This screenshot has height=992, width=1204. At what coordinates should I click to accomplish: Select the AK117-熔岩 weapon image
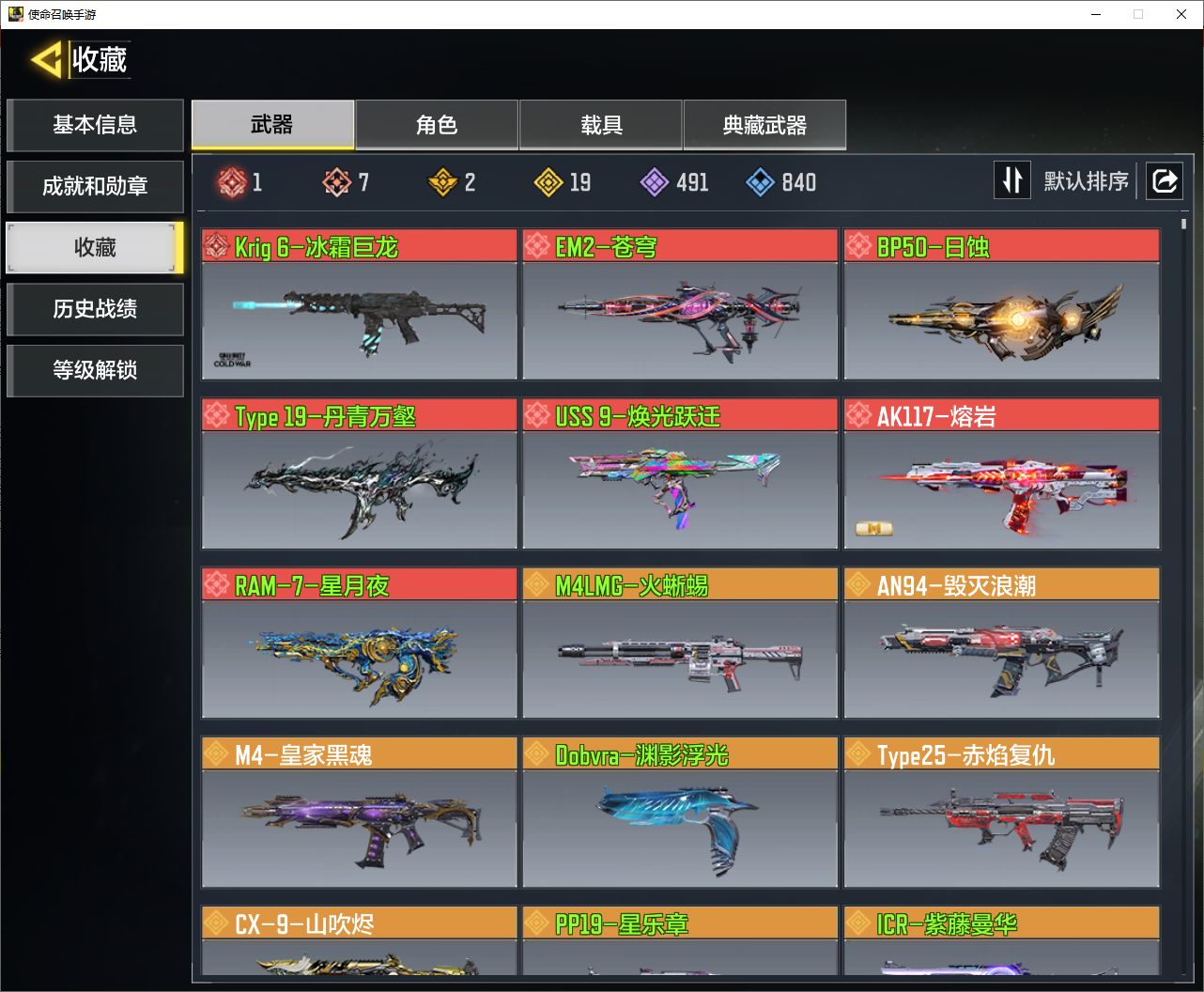click(x=1002, y=490)
